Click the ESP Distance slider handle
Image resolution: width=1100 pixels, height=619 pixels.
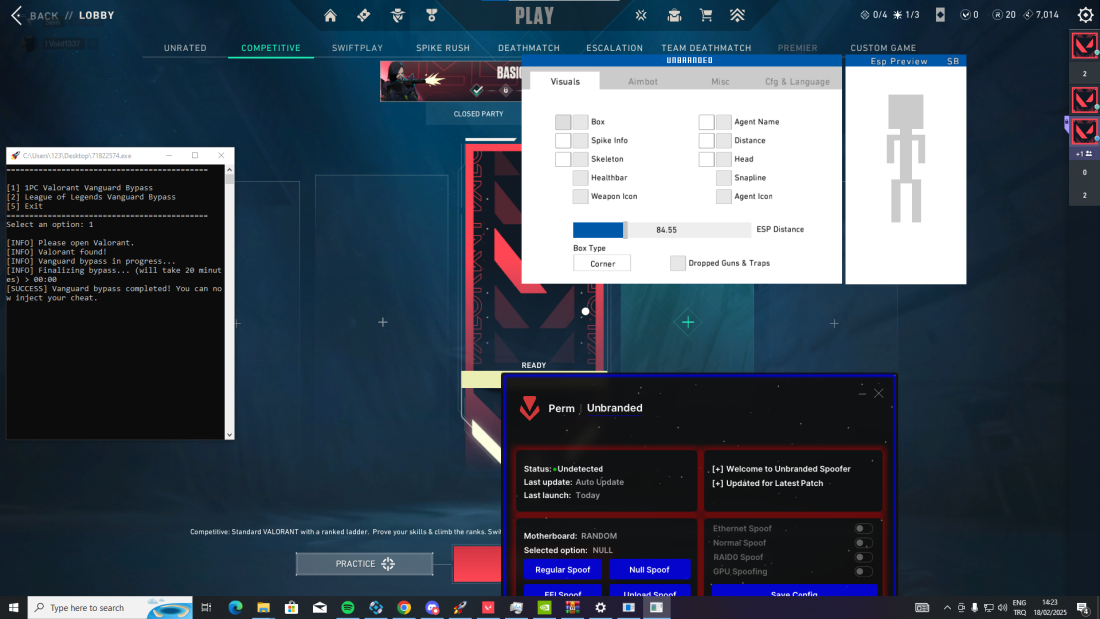click(x=625, y=229)
